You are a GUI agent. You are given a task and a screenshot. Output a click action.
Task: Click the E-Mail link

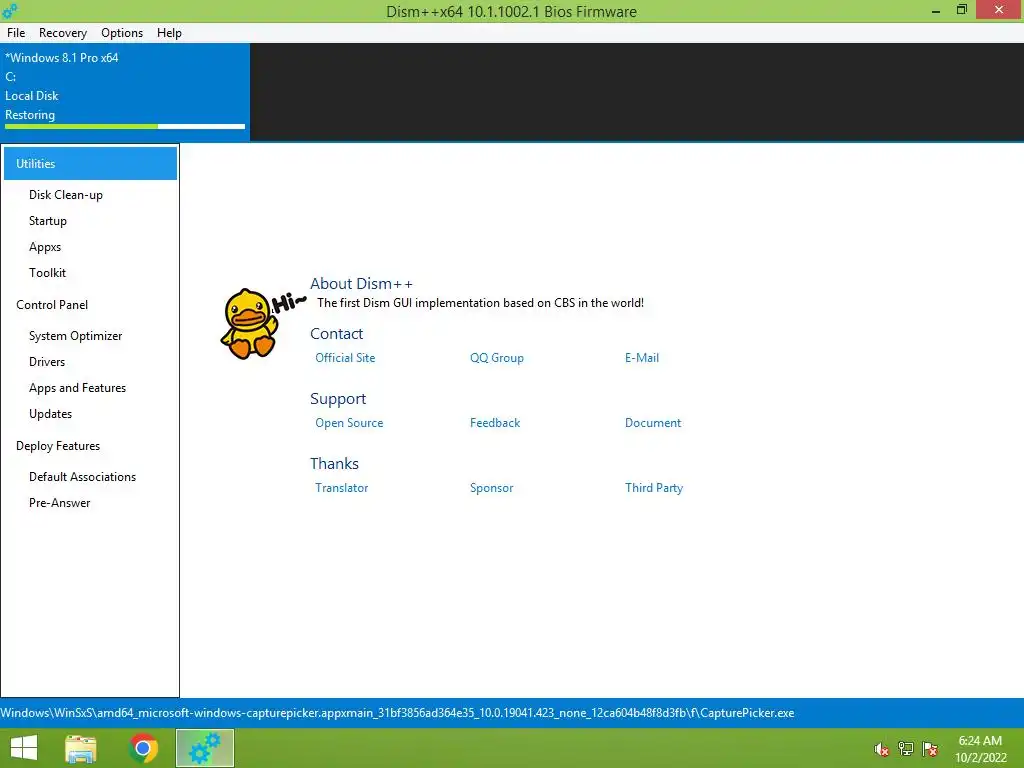pyautogui.click(x=641, y=358)
